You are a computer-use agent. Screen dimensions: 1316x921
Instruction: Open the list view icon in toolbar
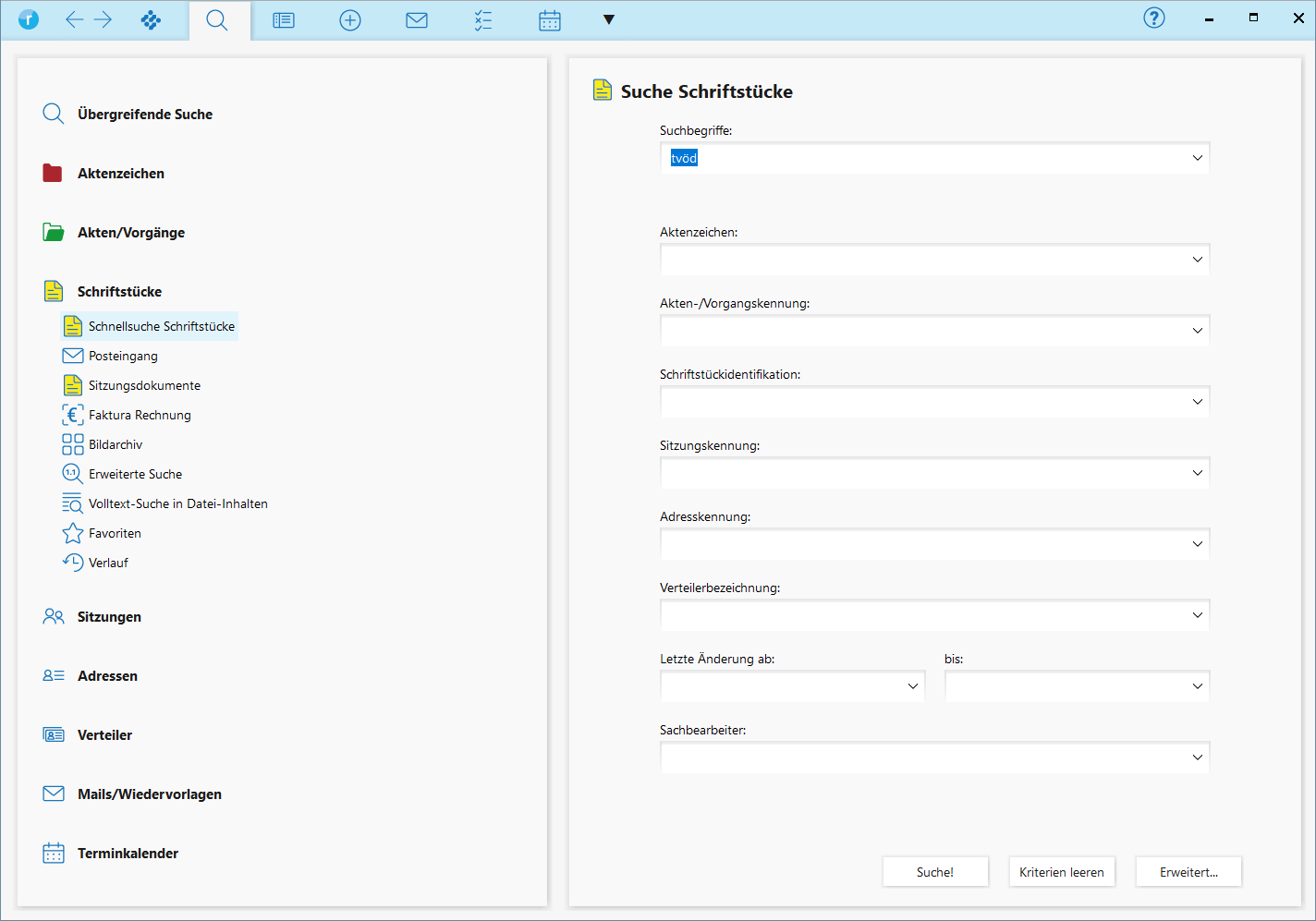[x=284, y=20]
